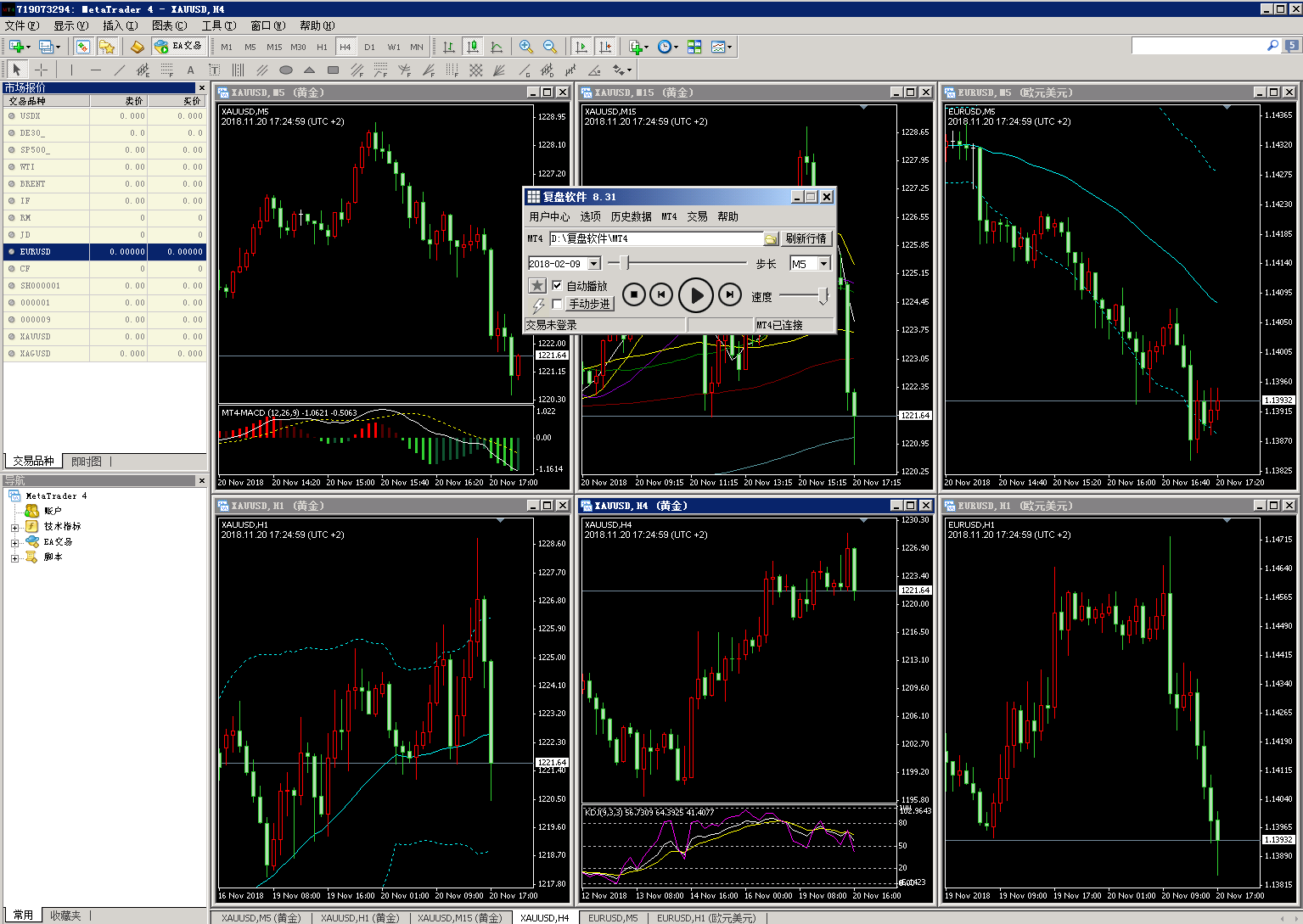Select the draw ellipse tool
The width and height of the screenshot is (1303, 924).
[x=286, y=70]
